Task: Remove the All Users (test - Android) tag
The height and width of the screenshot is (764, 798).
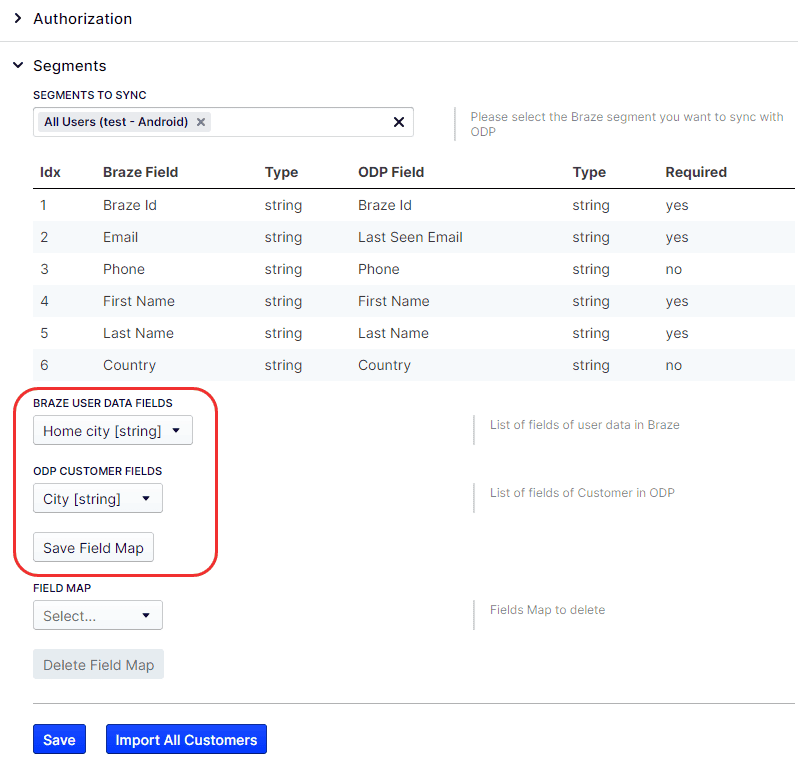Action: [x=201, y=122]
